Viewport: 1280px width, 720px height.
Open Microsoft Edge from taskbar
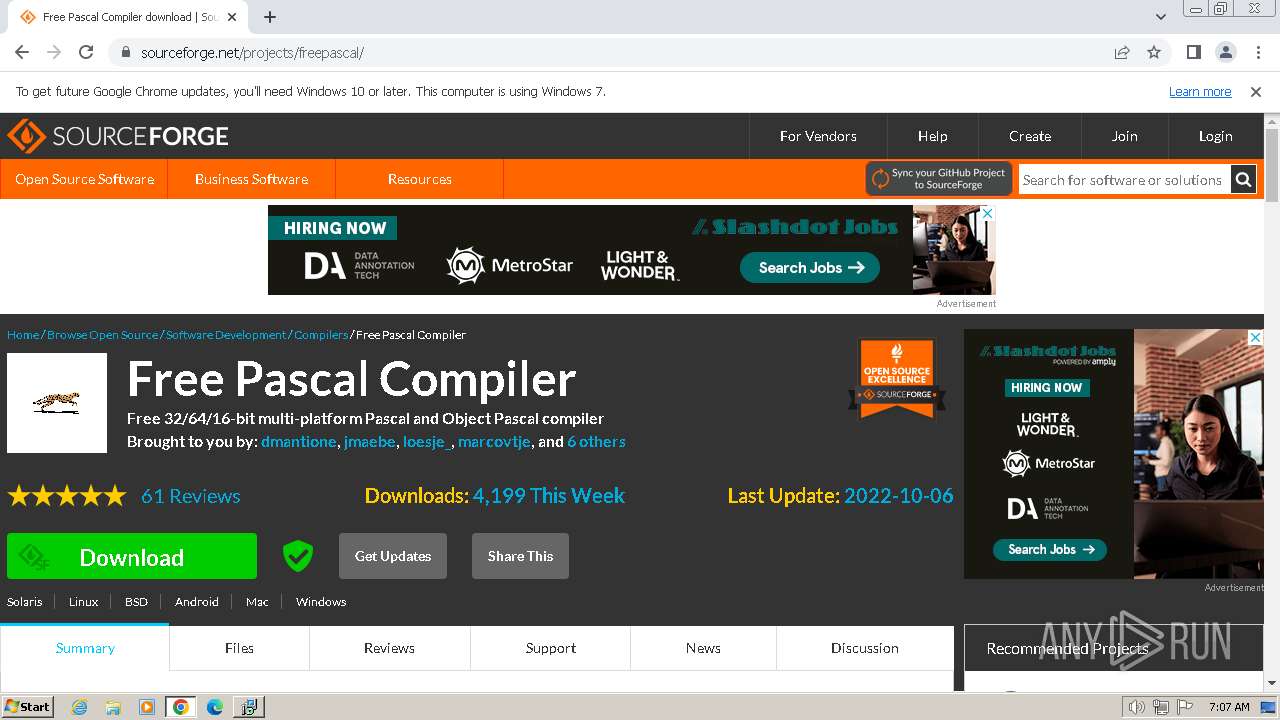point(214,707)
